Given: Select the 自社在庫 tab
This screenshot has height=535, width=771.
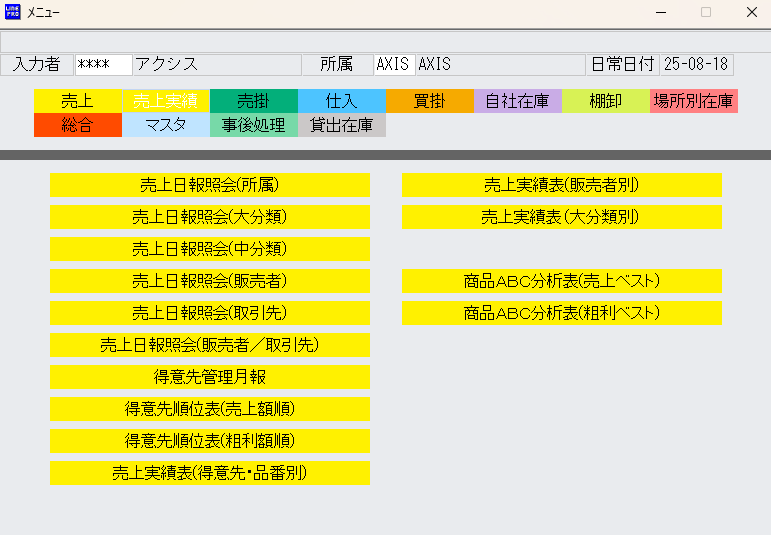Looking at the screenshot, I should (517, 101).
